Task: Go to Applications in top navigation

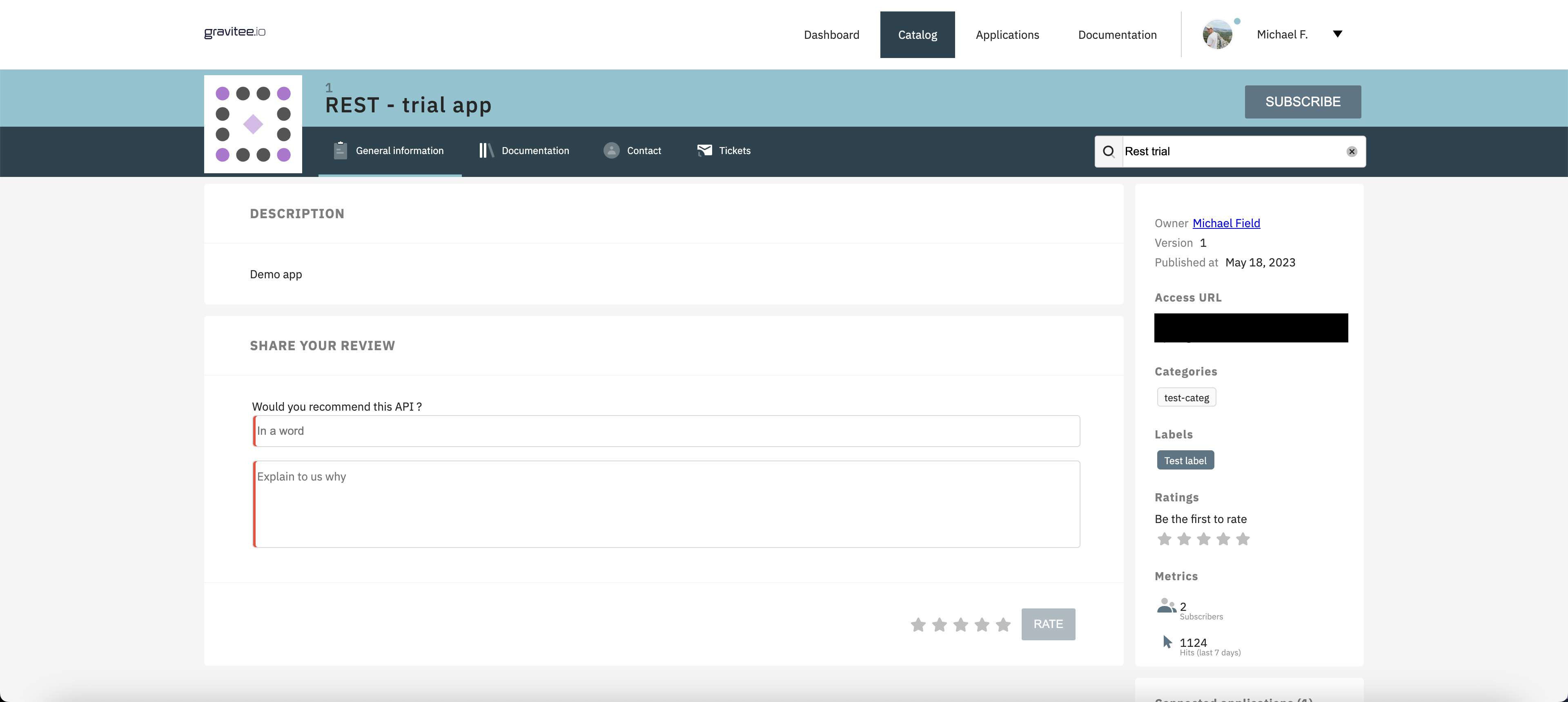Action: (x=1007, y=35)
